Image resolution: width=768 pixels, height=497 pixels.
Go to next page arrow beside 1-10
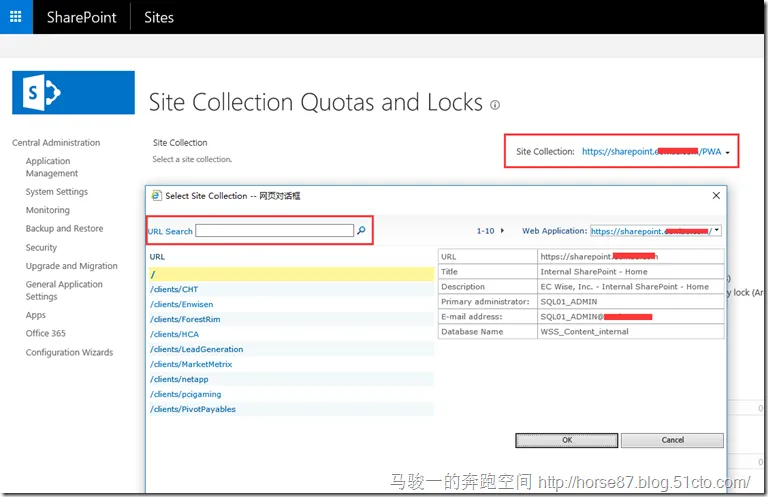[x=502, y=231]
